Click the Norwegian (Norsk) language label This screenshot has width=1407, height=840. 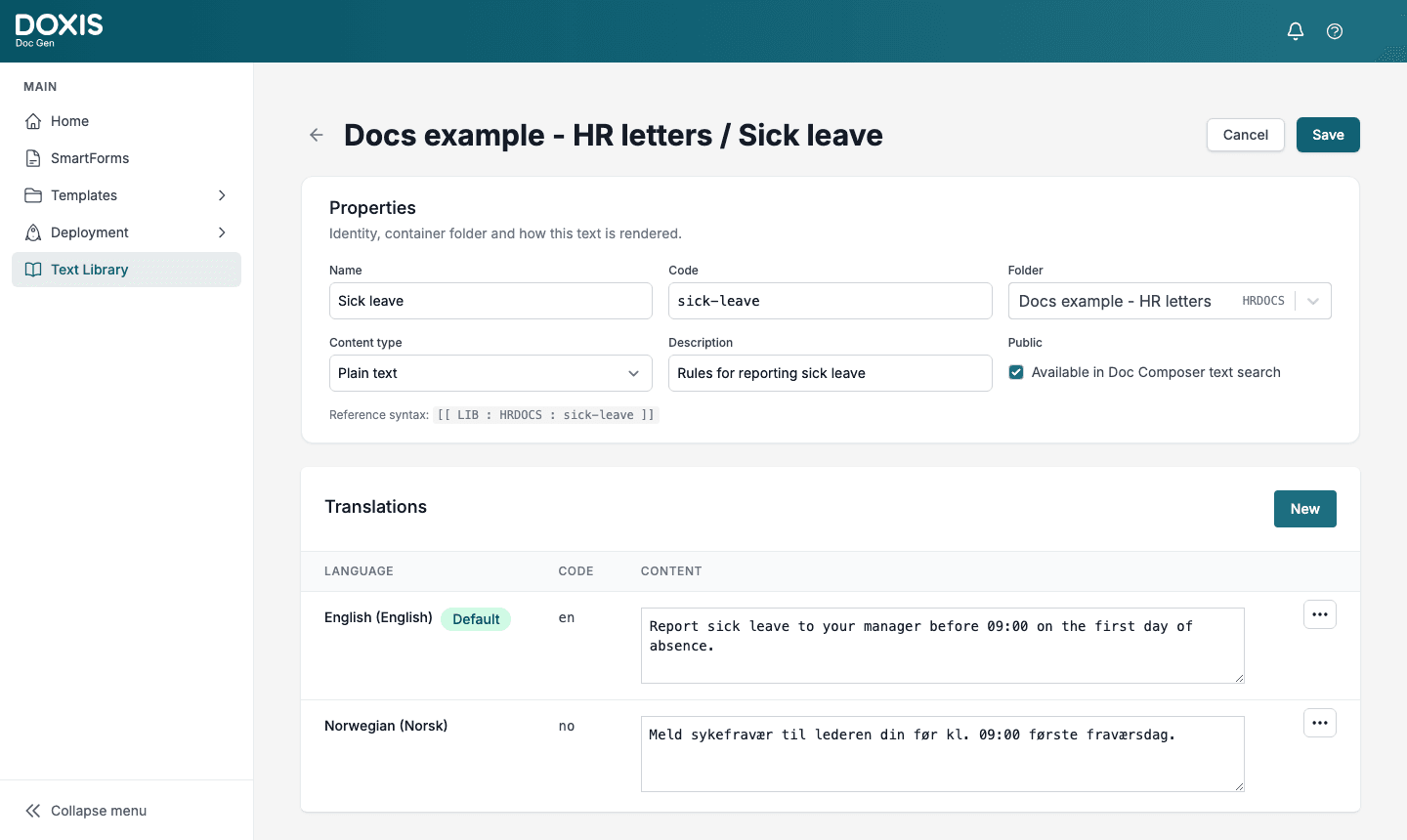tap(386, 726)
